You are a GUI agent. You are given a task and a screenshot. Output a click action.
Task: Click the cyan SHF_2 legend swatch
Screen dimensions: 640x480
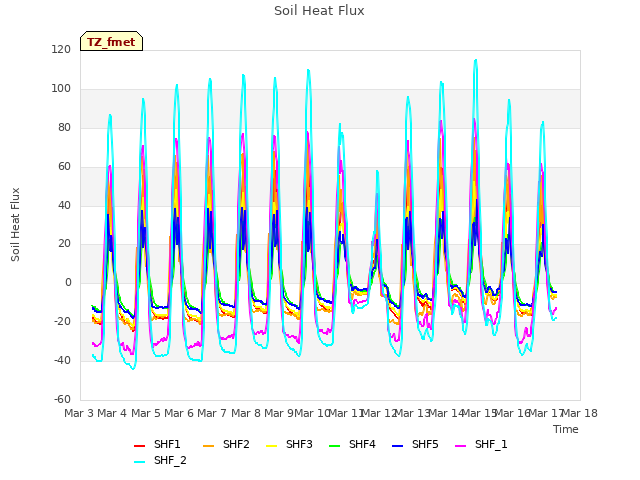pyautogui.click(x=140, y=462)
